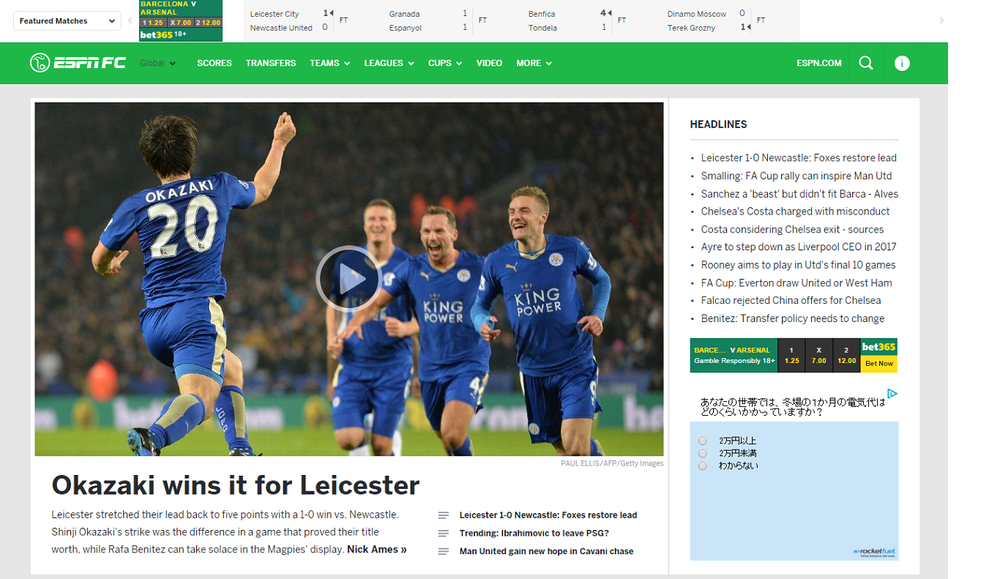
Task: Click the ESPN FC logo
Action: tap(78, 62)
